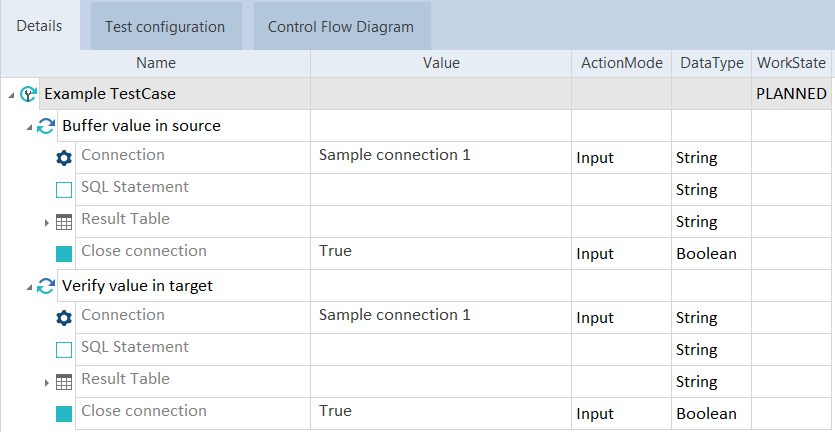835x432 pixels.
Task: Click the Buffer value in source step icon
Action: point(46,126)
